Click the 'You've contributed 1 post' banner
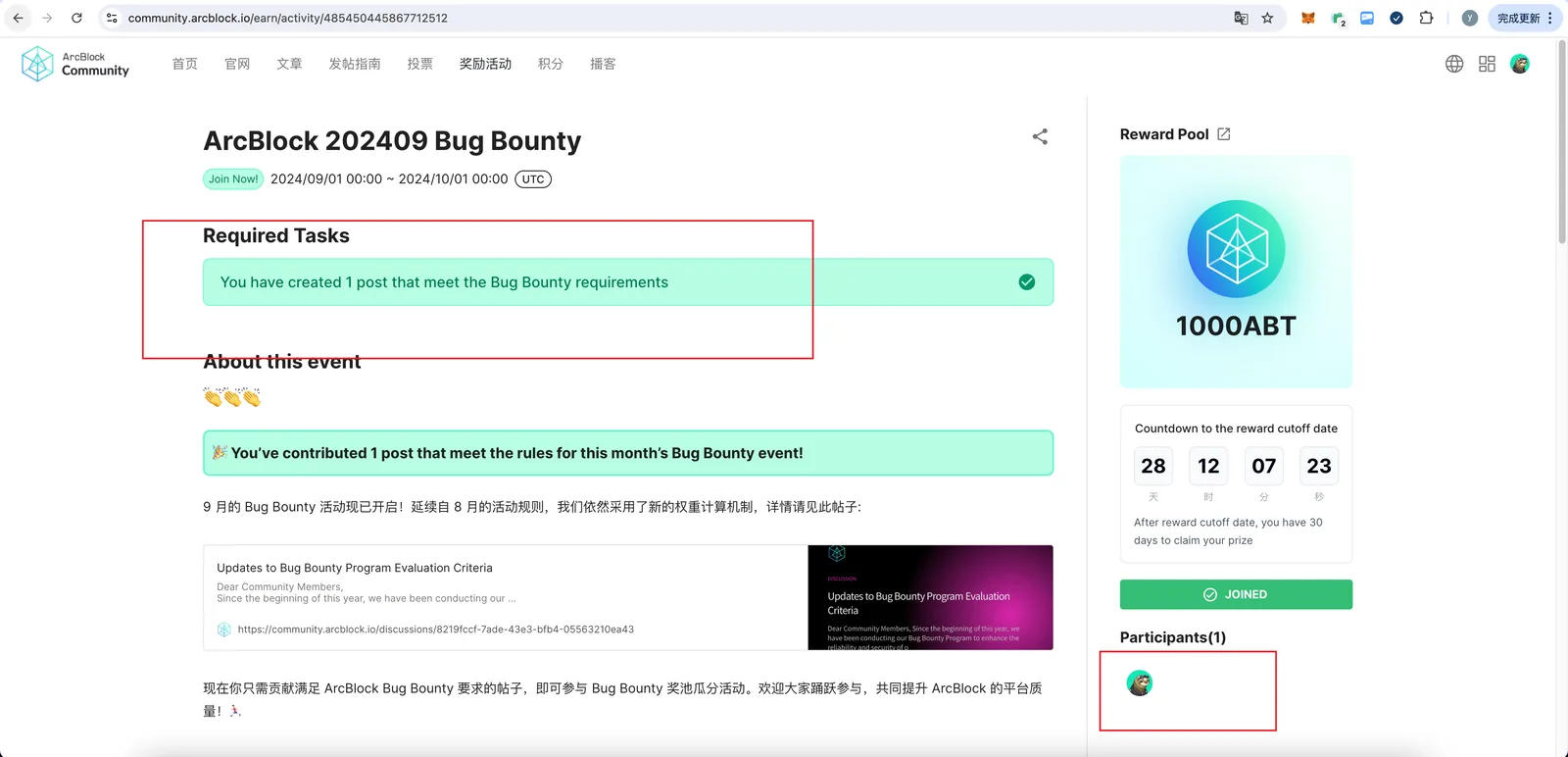Viewport: 1568px width, 757px height. click(x=628, y=453)
